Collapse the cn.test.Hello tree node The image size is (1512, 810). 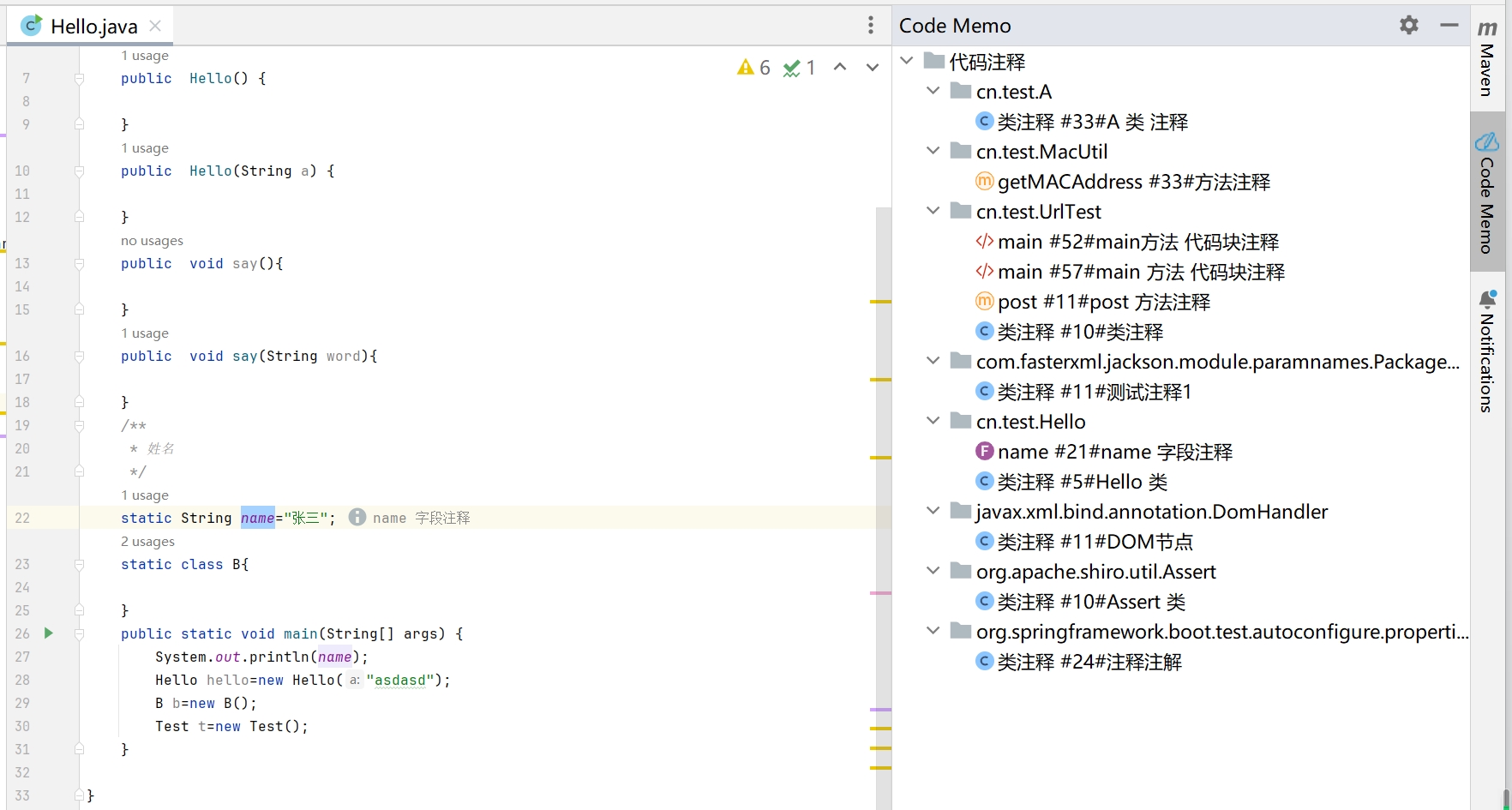point(933,421)
